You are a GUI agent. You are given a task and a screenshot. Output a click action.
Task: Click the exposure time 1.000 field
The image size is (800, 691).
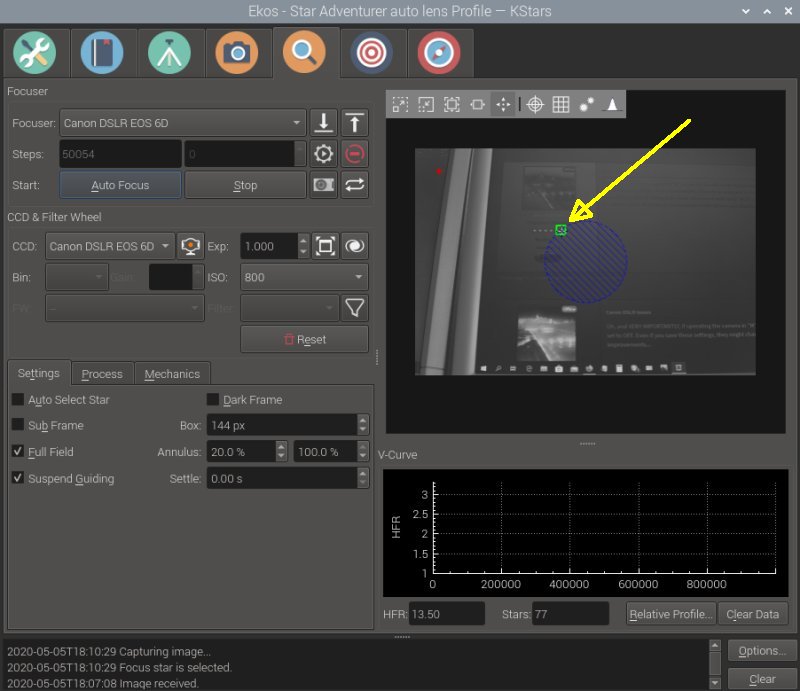point(269,246)
